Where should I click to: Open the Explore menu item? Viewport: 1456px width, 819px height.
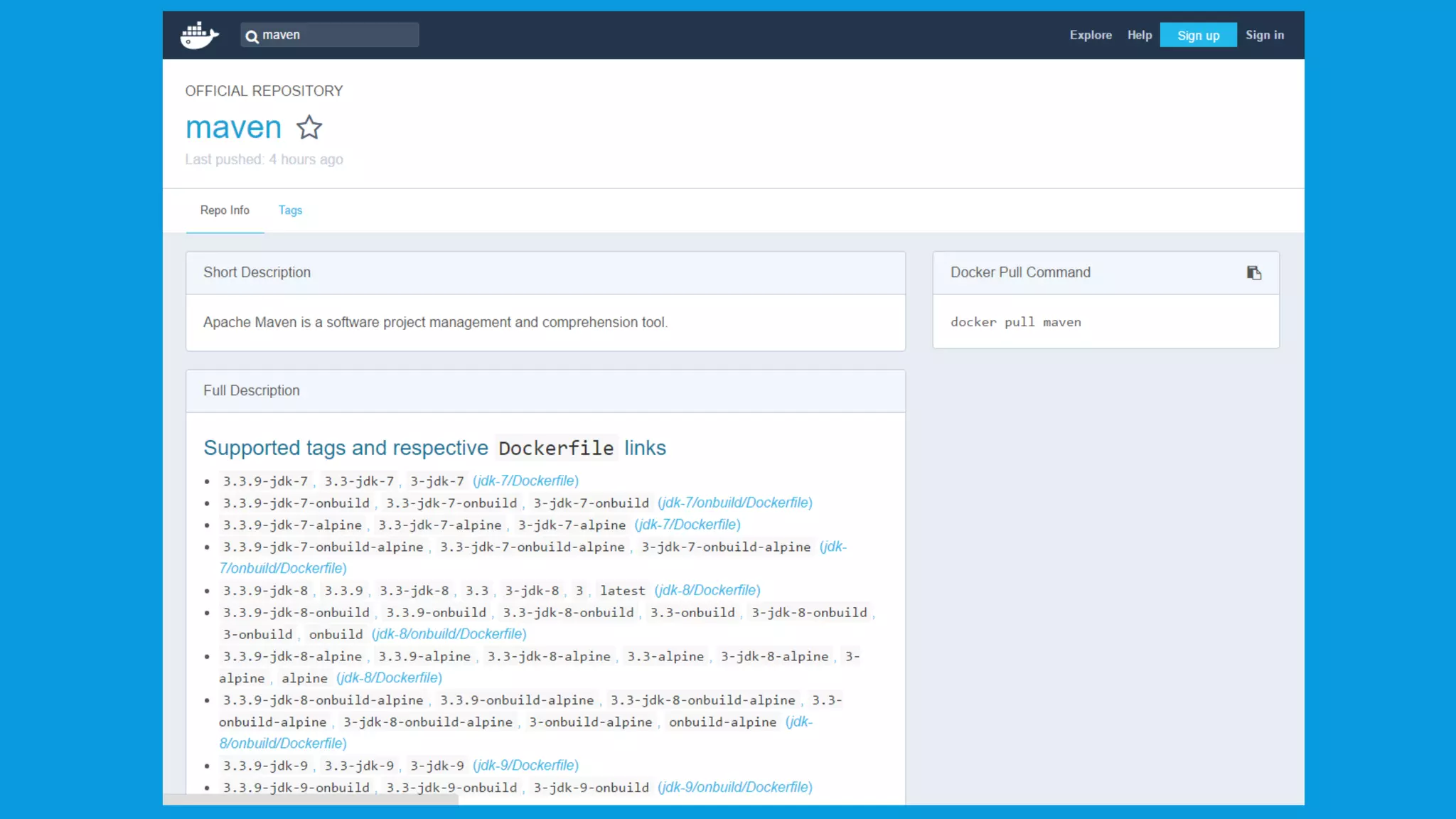pos(1090,35)
